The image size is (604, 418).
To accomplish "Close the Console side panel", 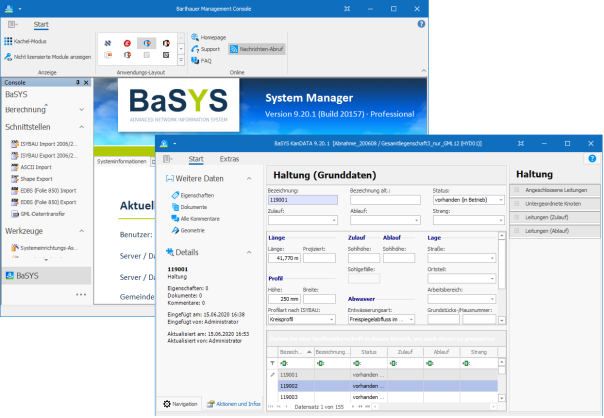I will (86, 82).
